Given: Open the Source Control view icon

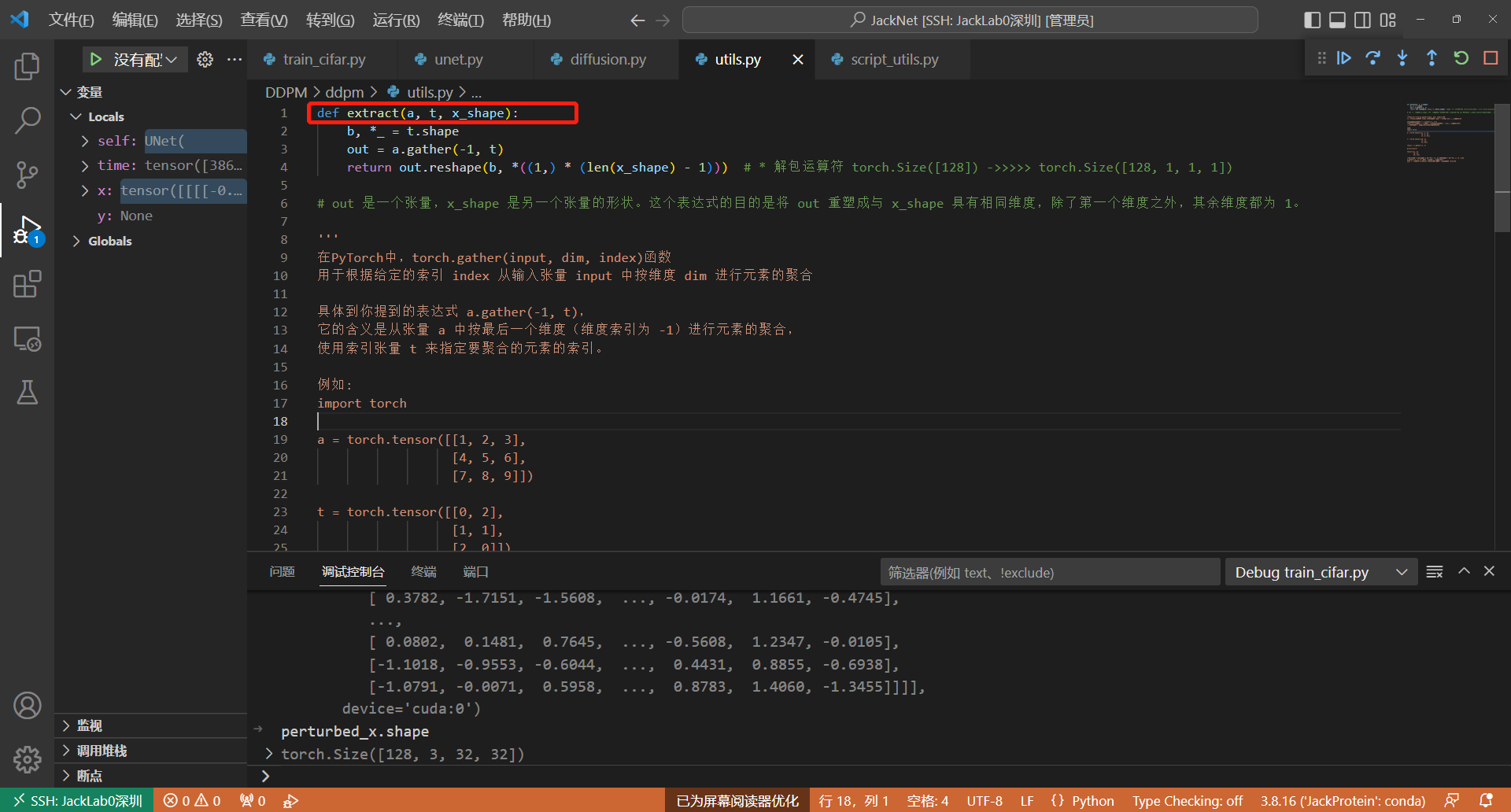Looking at the screenshot, I should [27, 175].
